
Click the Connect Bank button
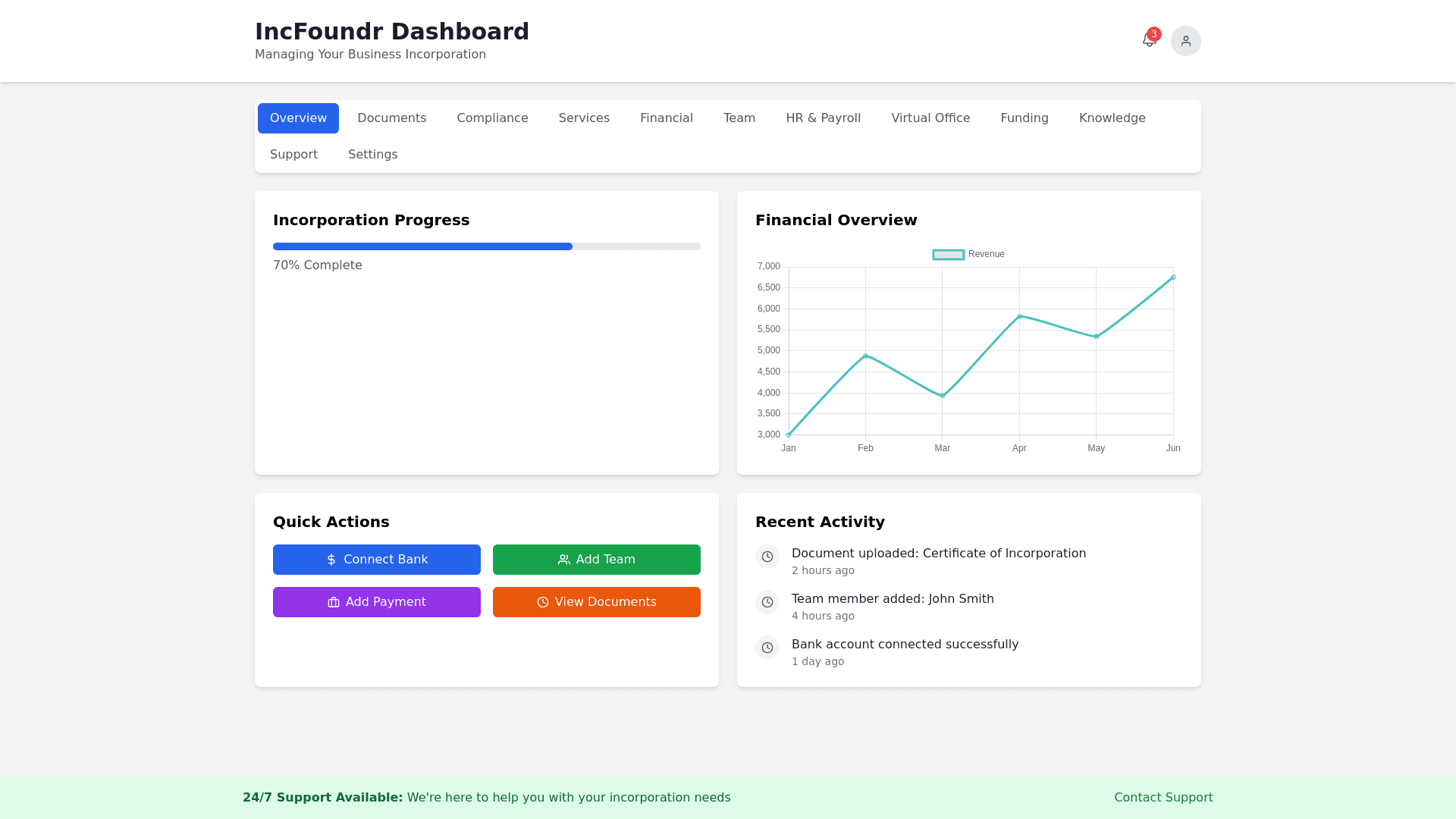pos(377,560)
